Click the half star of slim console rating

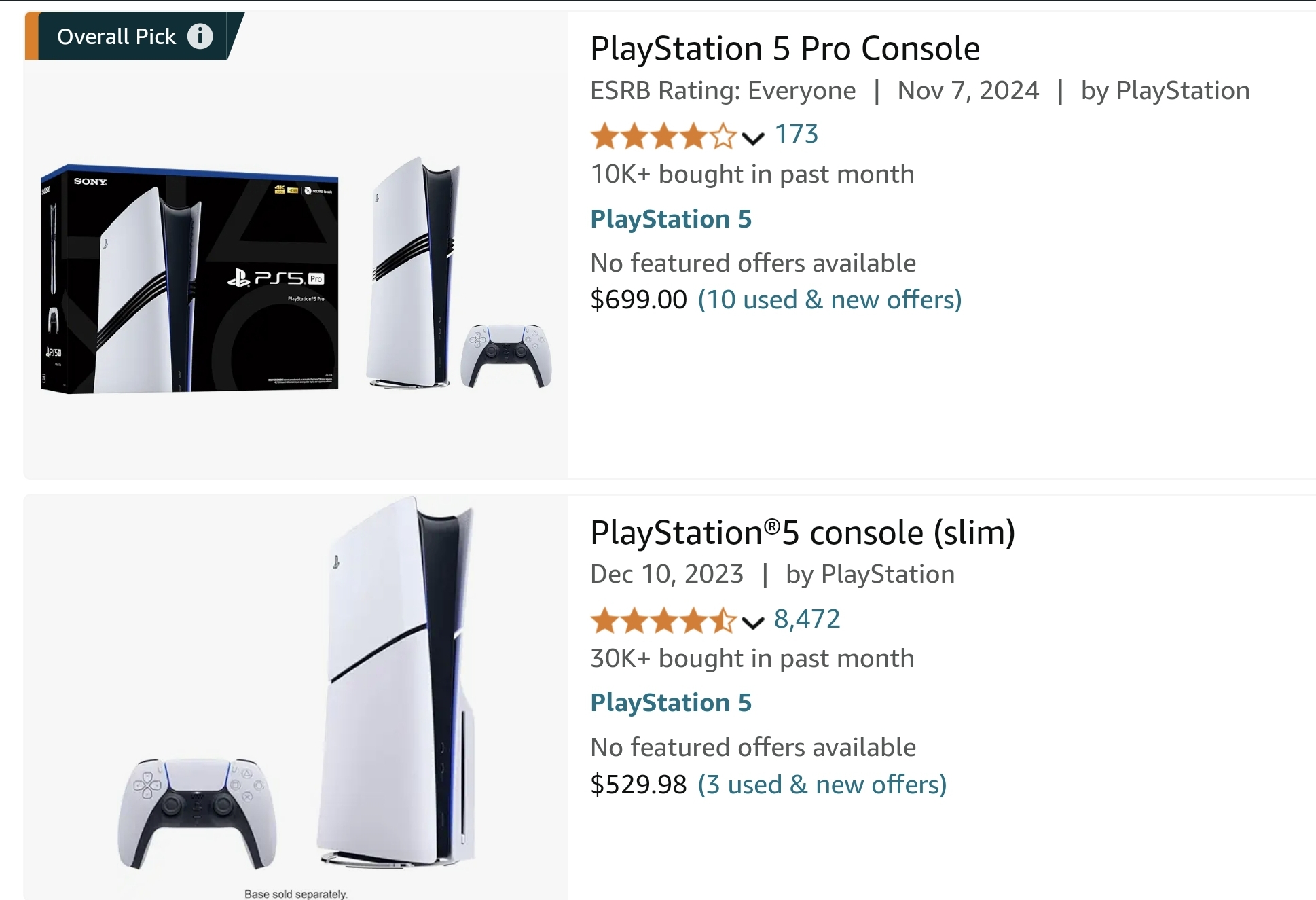point(723,620)
